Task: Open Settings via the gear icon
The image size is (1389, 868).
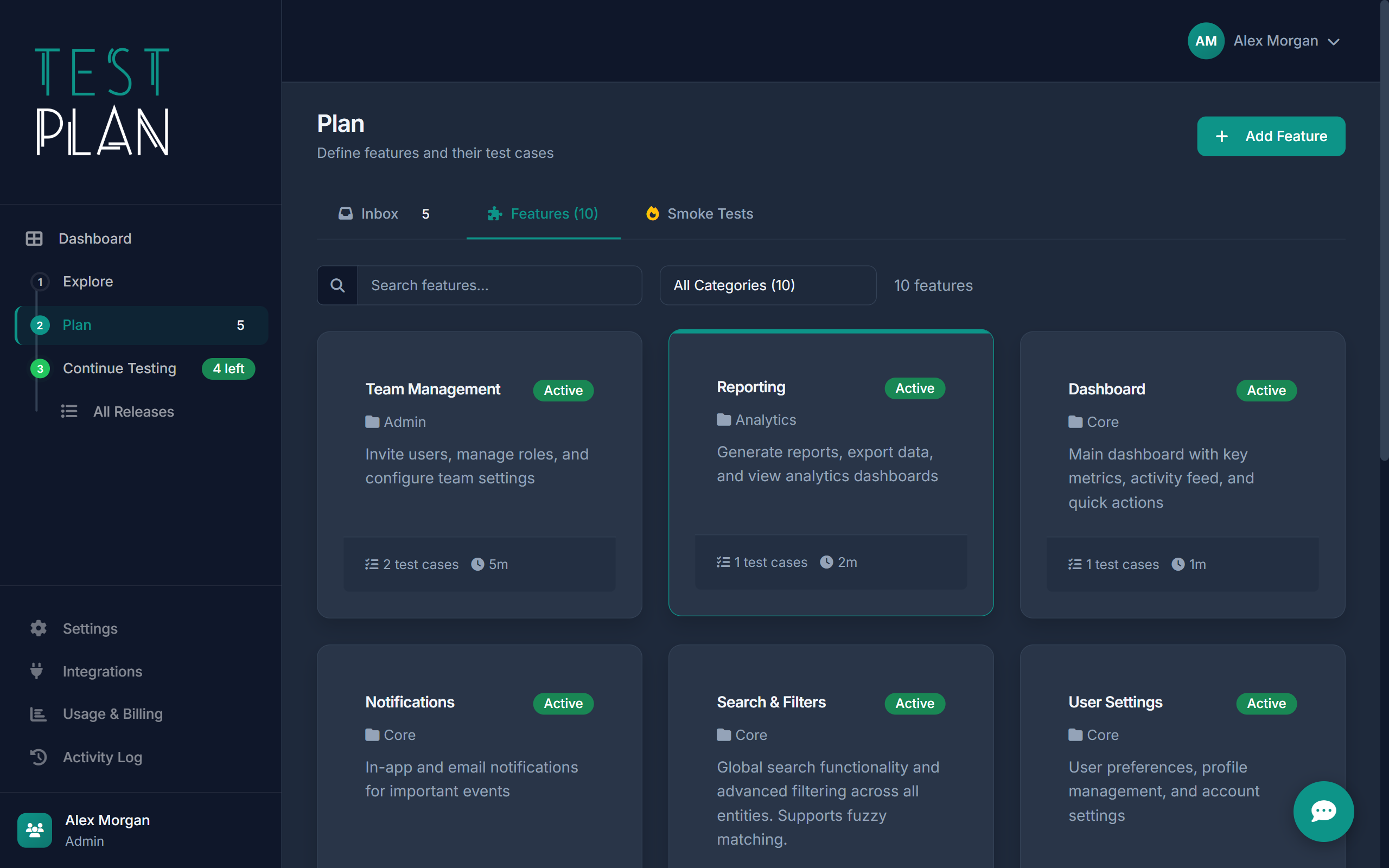Action: click(38, 628)
